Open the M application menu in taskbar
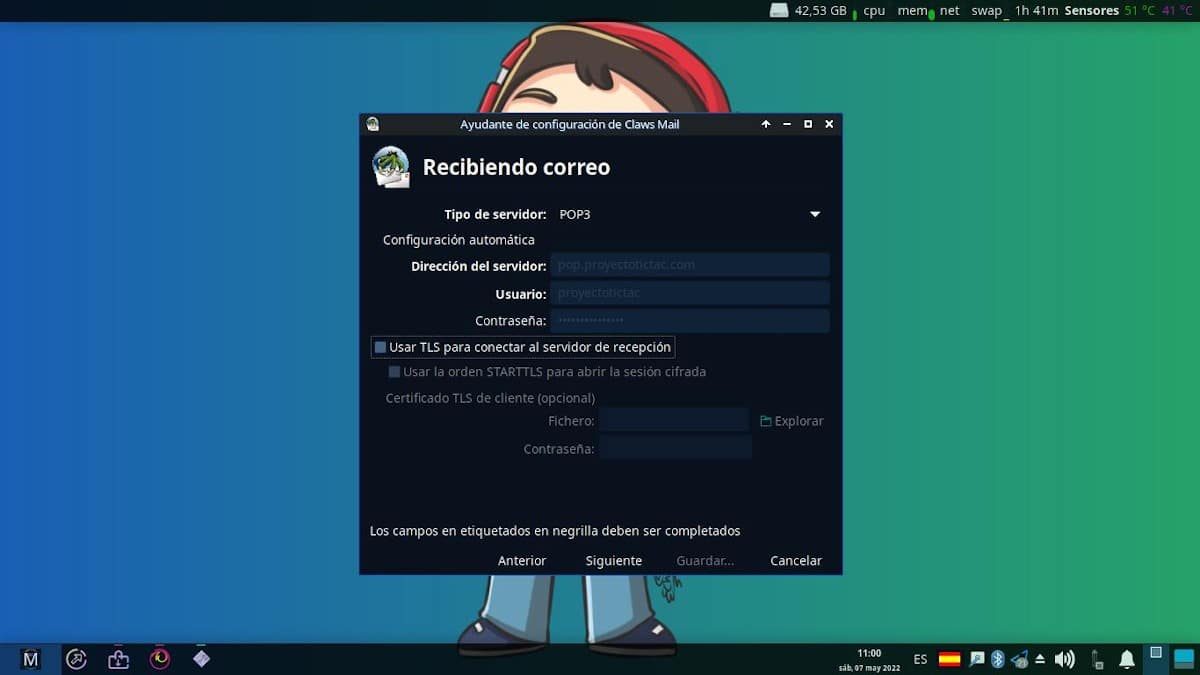 (x=30, y=659)
